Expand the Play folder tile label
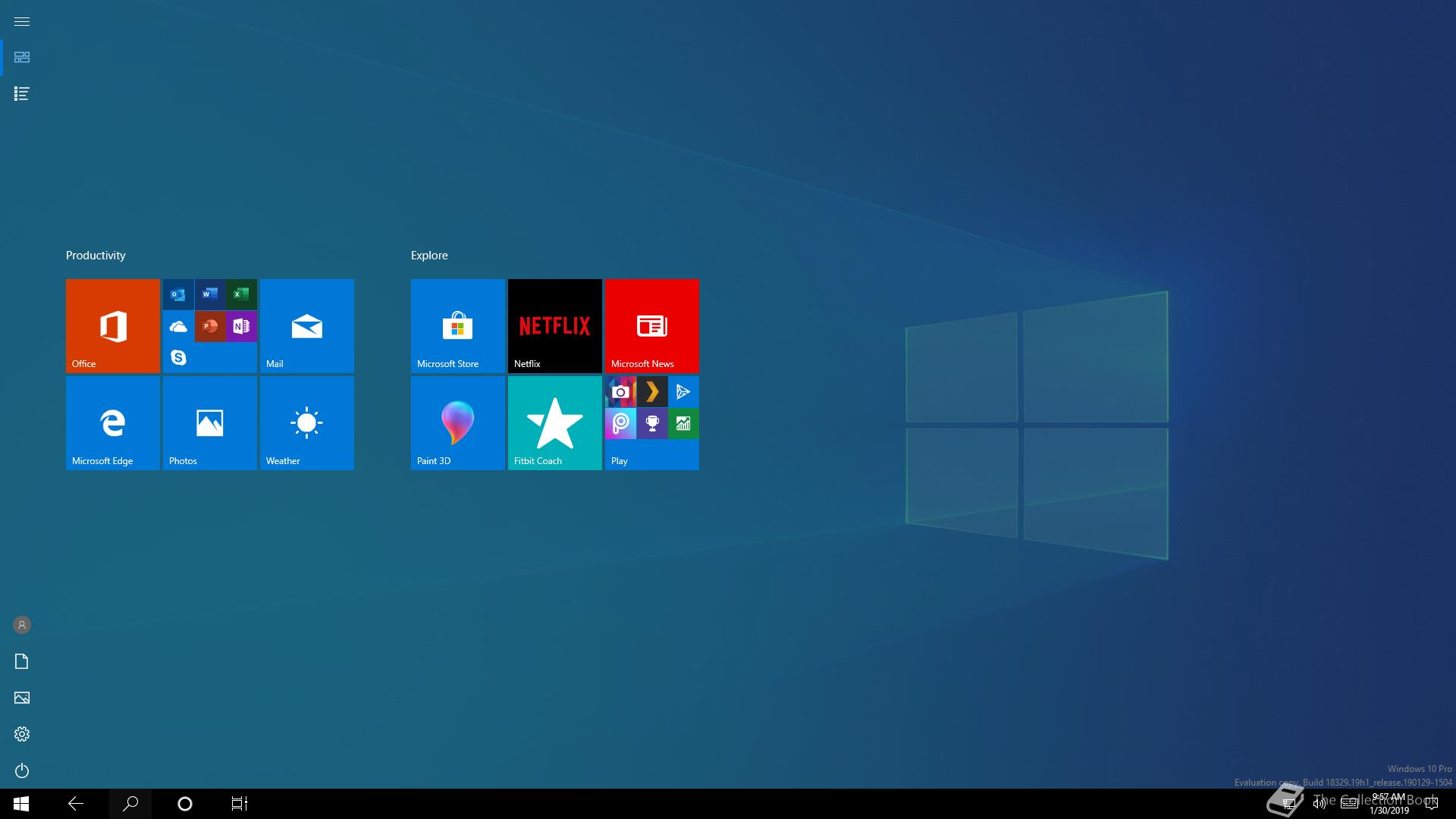The image size is (1456, 819). tap(620, 460)
